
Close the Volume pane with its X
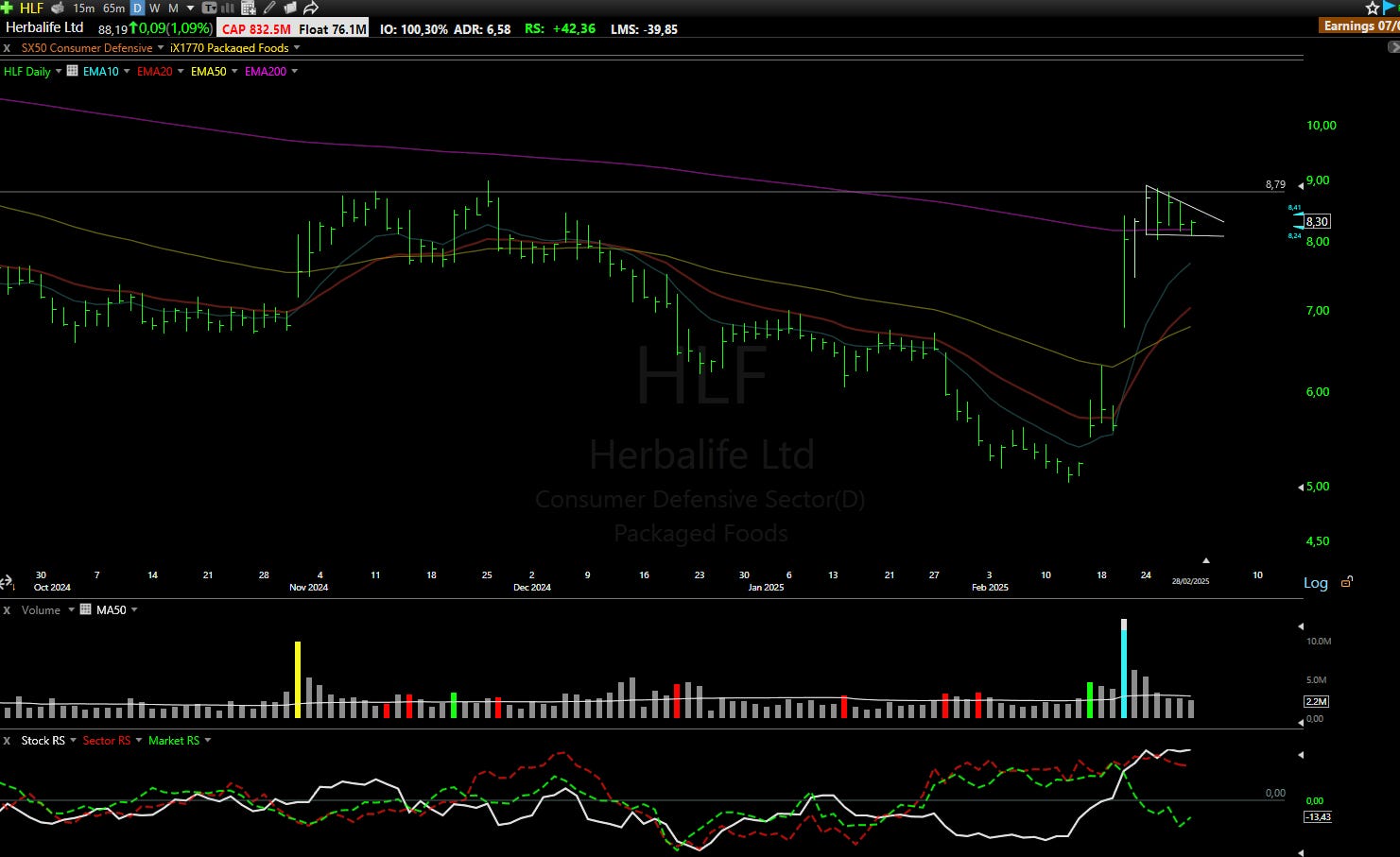point(7,610)
